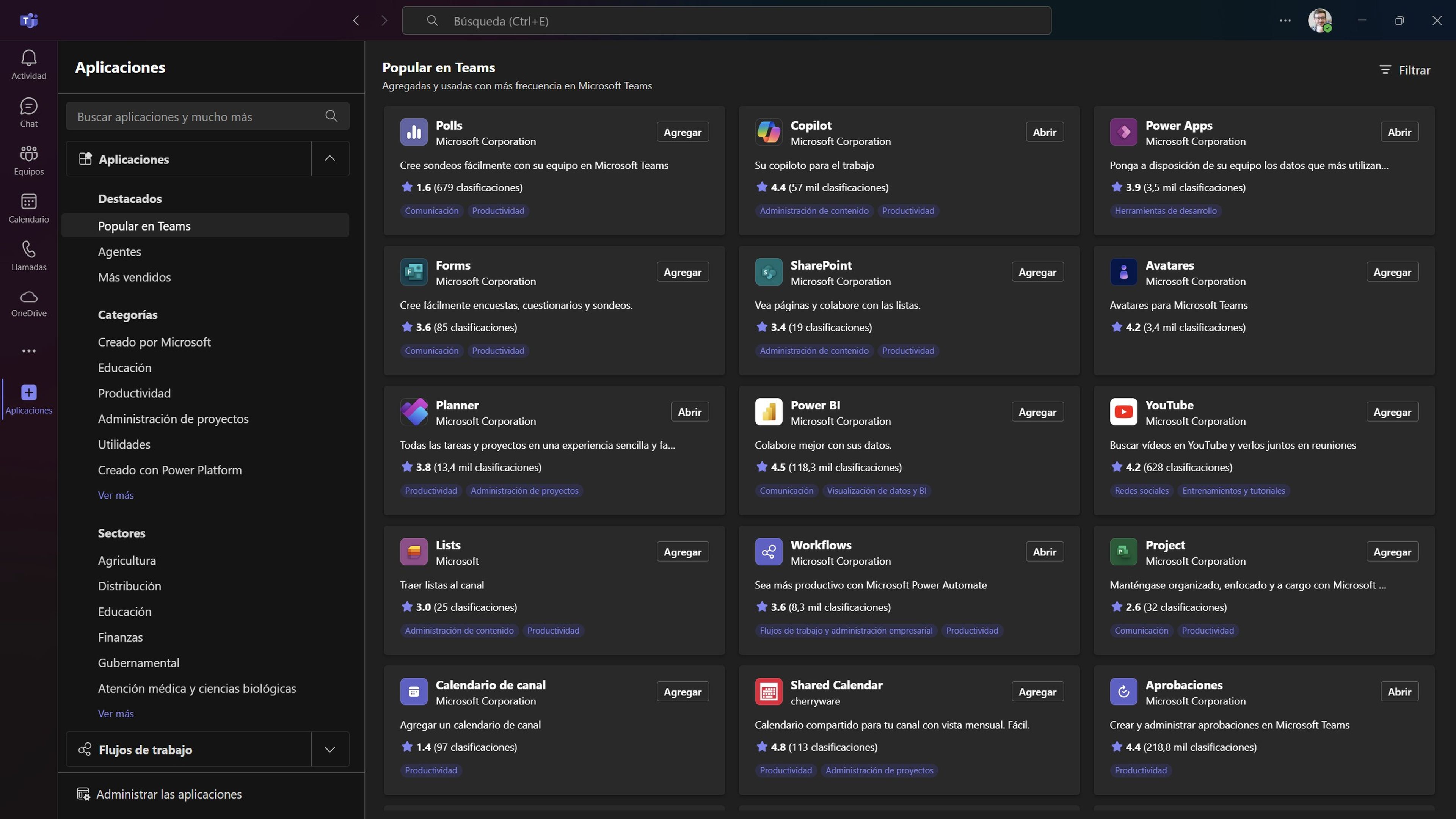Viewport: 1456px width, 819px height.
Task: Click the YouTube app icon
Action: pos(1123,412)
